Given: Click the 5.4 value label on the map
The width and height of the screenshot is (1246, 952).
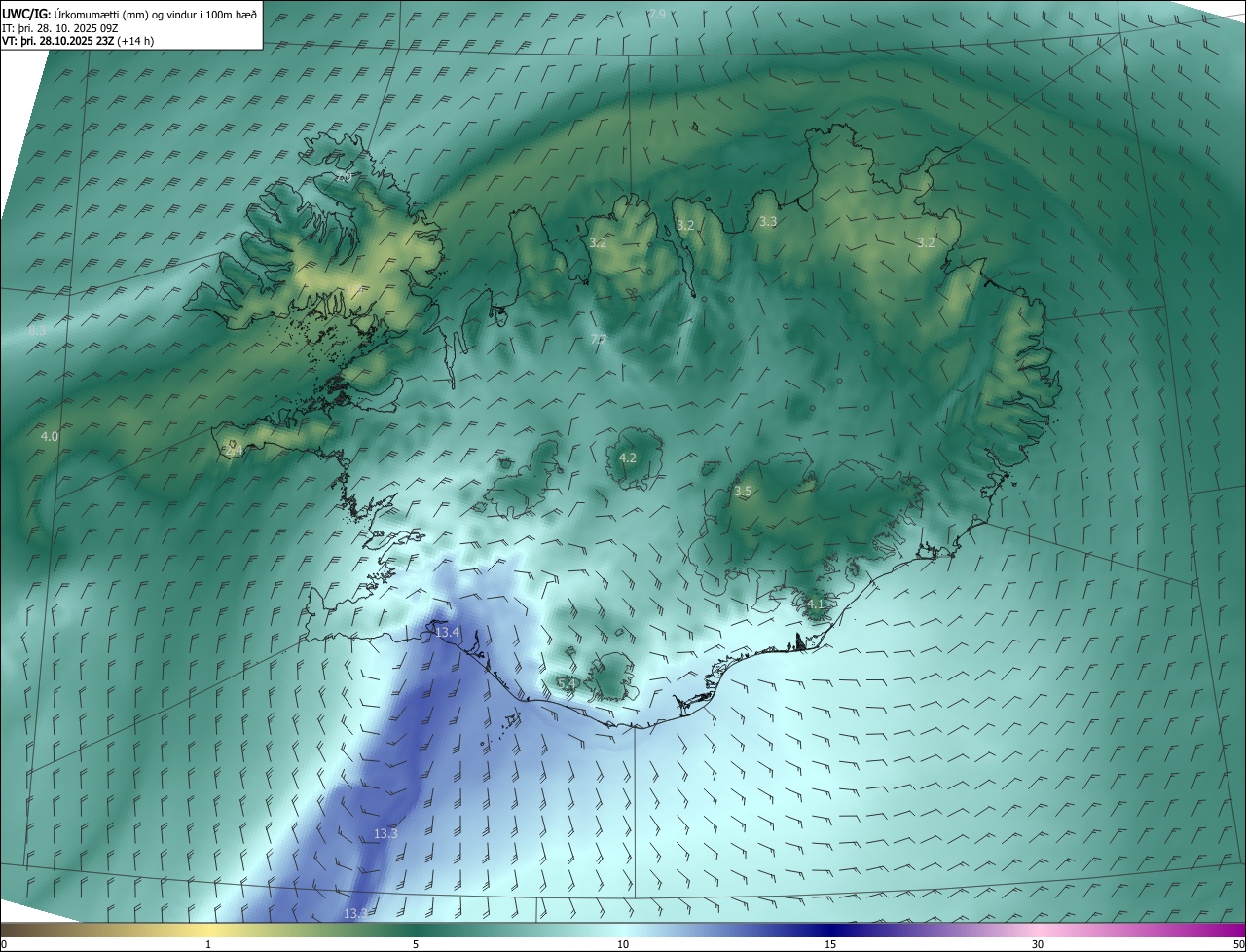Looking at the screenshot, I should (568, 684).
